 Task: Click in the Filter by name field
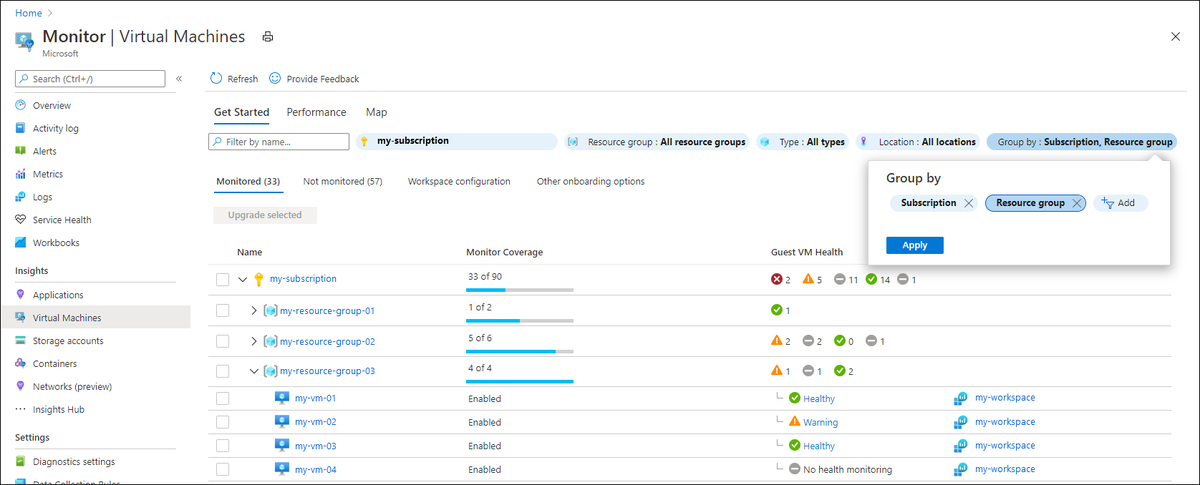(x=279, y=142)
